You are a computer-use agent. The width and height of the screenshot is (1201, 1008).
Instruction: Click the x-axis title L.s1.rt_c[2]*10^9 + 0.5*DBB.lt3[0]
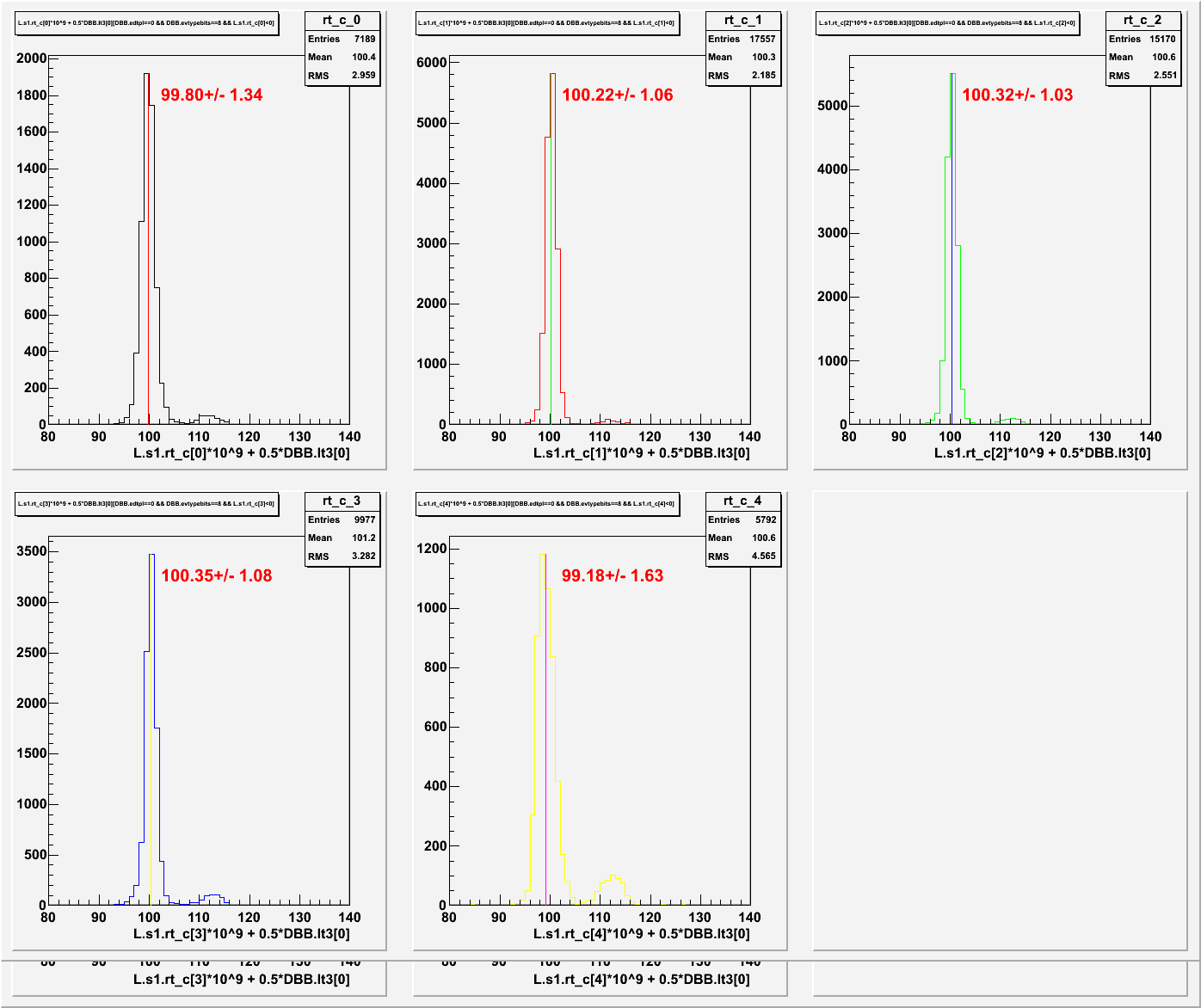[1043, 453]
